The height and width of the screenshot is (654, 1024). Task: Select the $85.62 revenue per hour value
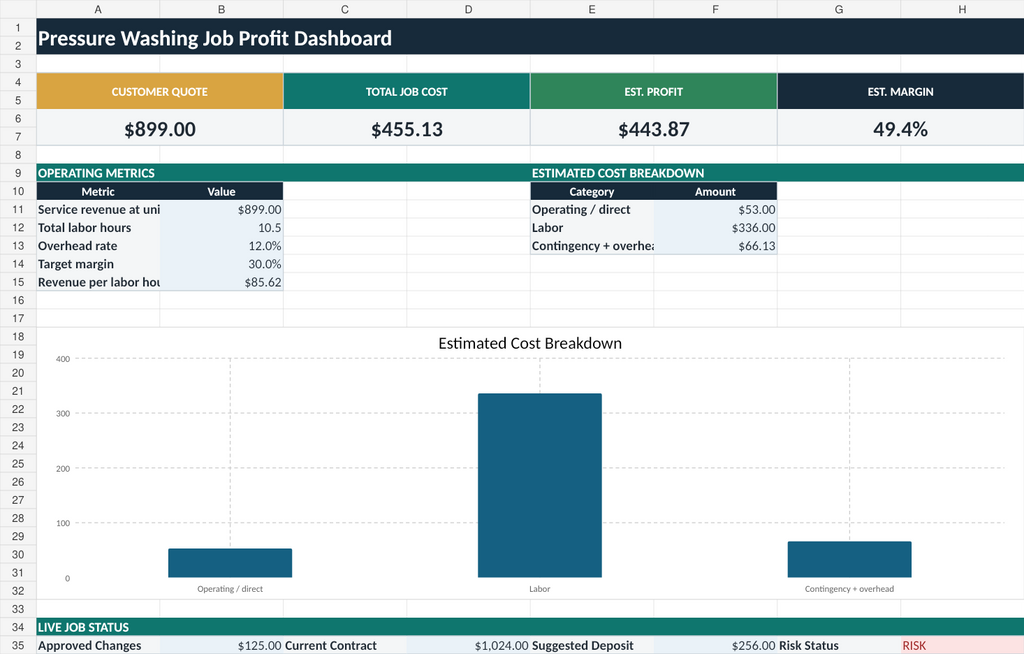coord(221,282)
